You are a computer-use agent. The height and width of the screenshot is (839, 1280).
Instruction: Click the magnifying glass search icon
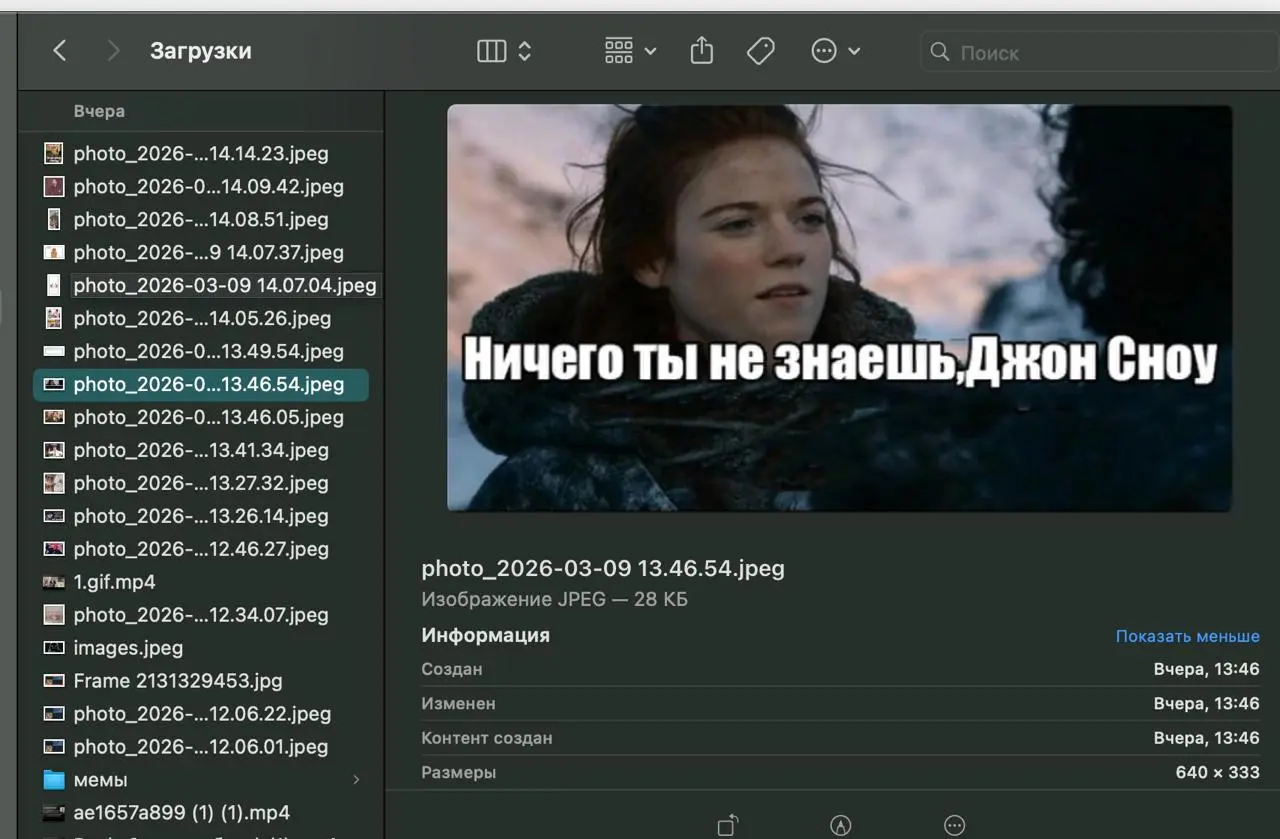tap(939, 51)
